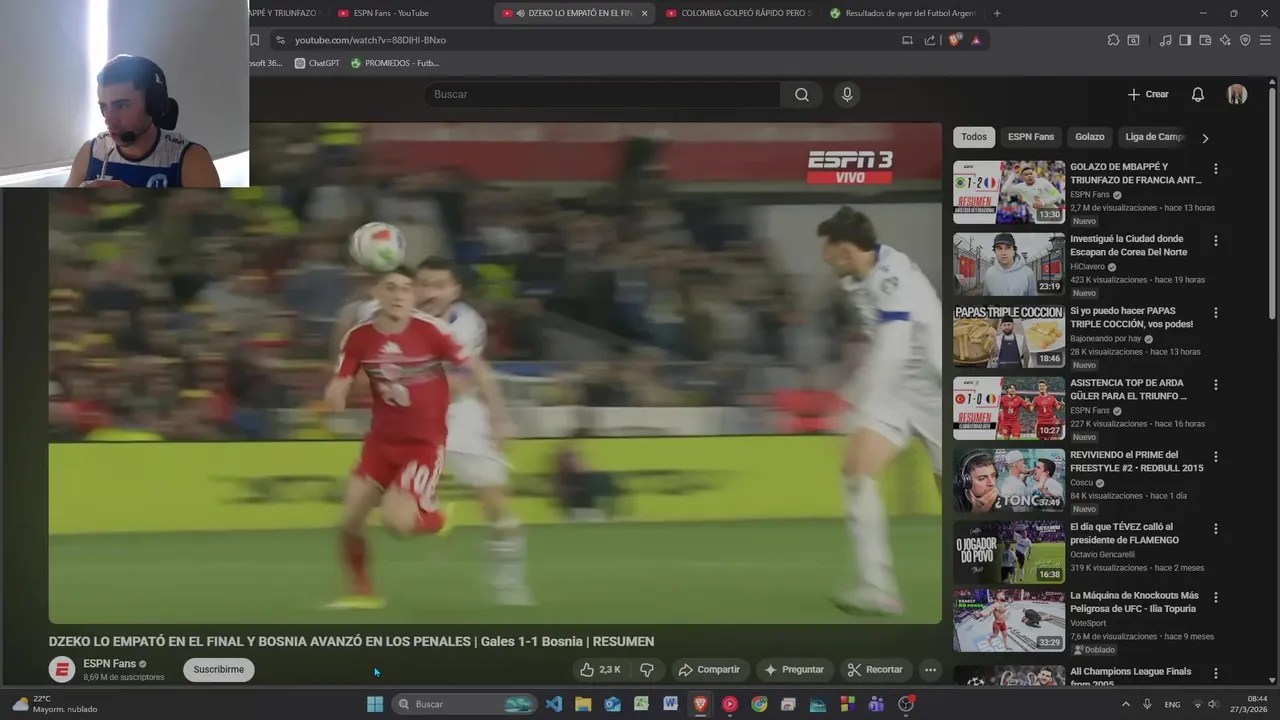Click the browser address bar URL
This screenshot has width=1280, height=720.
click(370, 40)
